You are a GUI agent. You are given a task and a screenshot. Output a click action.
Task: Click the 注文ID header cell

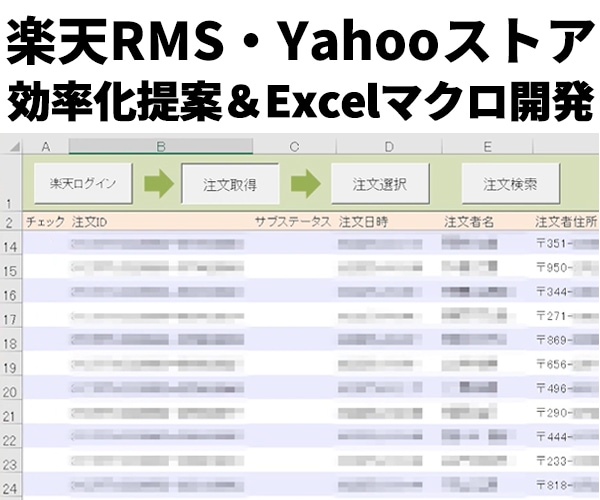tap(161, 222)
